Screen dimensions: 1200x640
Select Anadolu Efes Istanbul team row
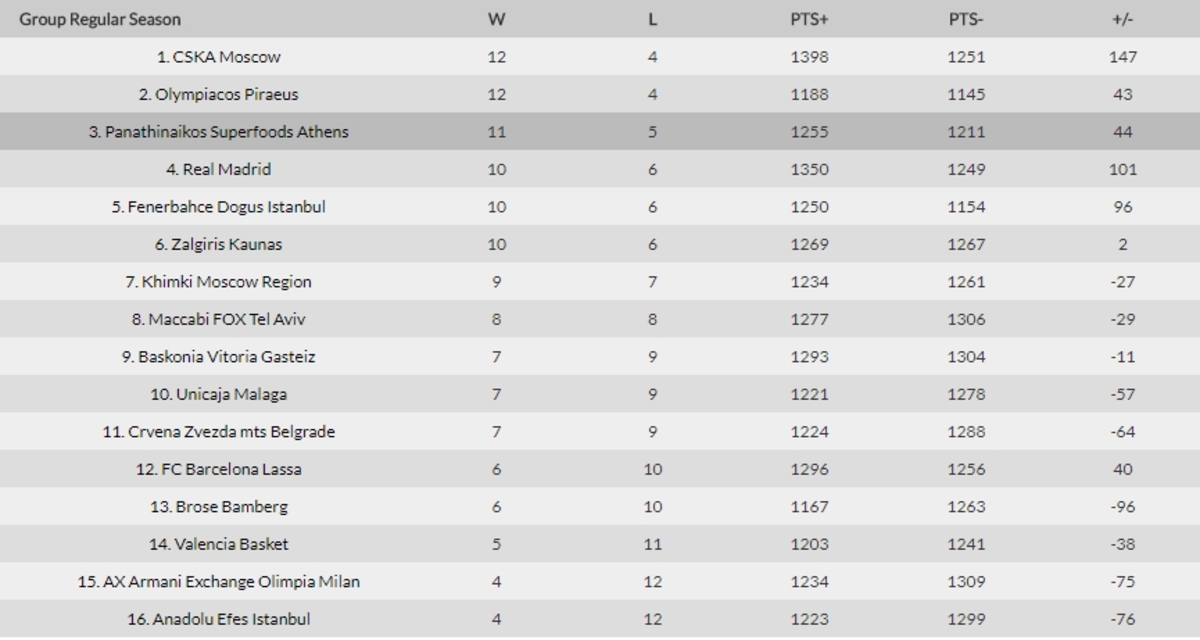click(600, 619)
